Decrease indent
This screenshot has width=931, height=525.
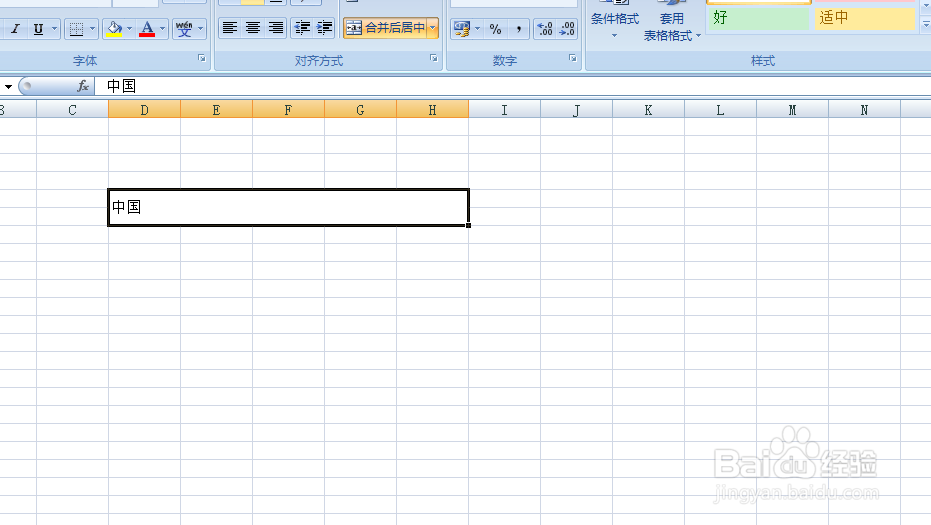pos(302,28)
